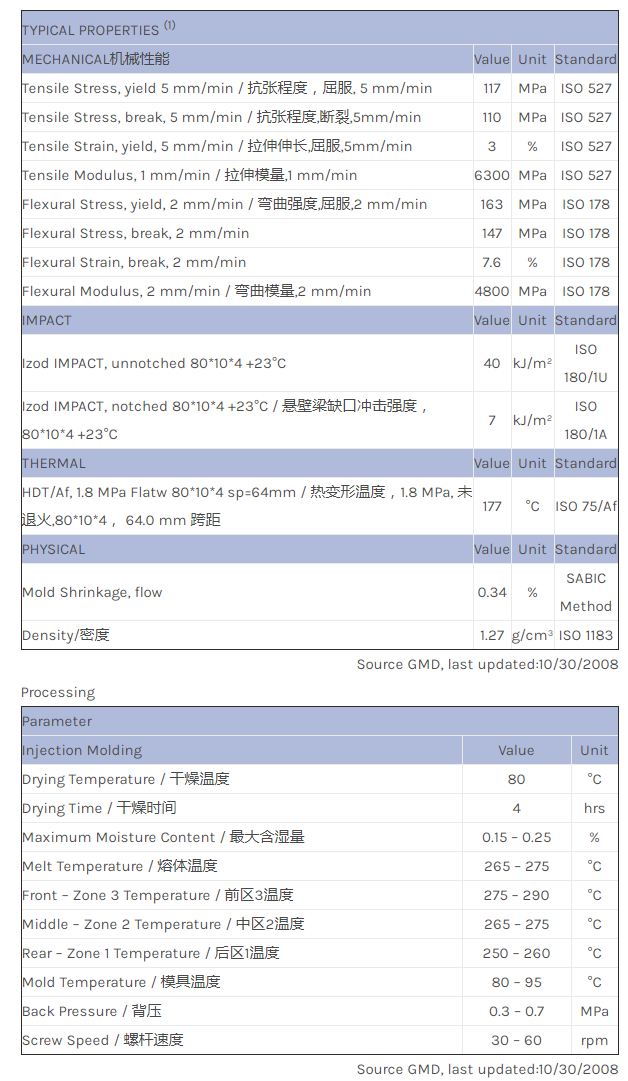The height and width of the screenshot is (1081, 628).
Task: Click the SABIC Method standard cell
Action: (x=586, y=592)
